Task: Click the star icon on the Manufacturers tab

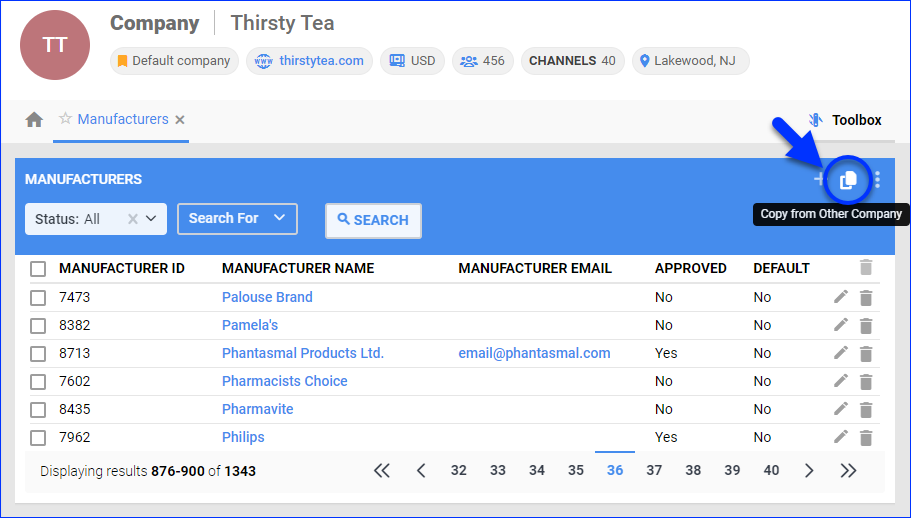Action: pyautogui.click(x=65, y=119)
